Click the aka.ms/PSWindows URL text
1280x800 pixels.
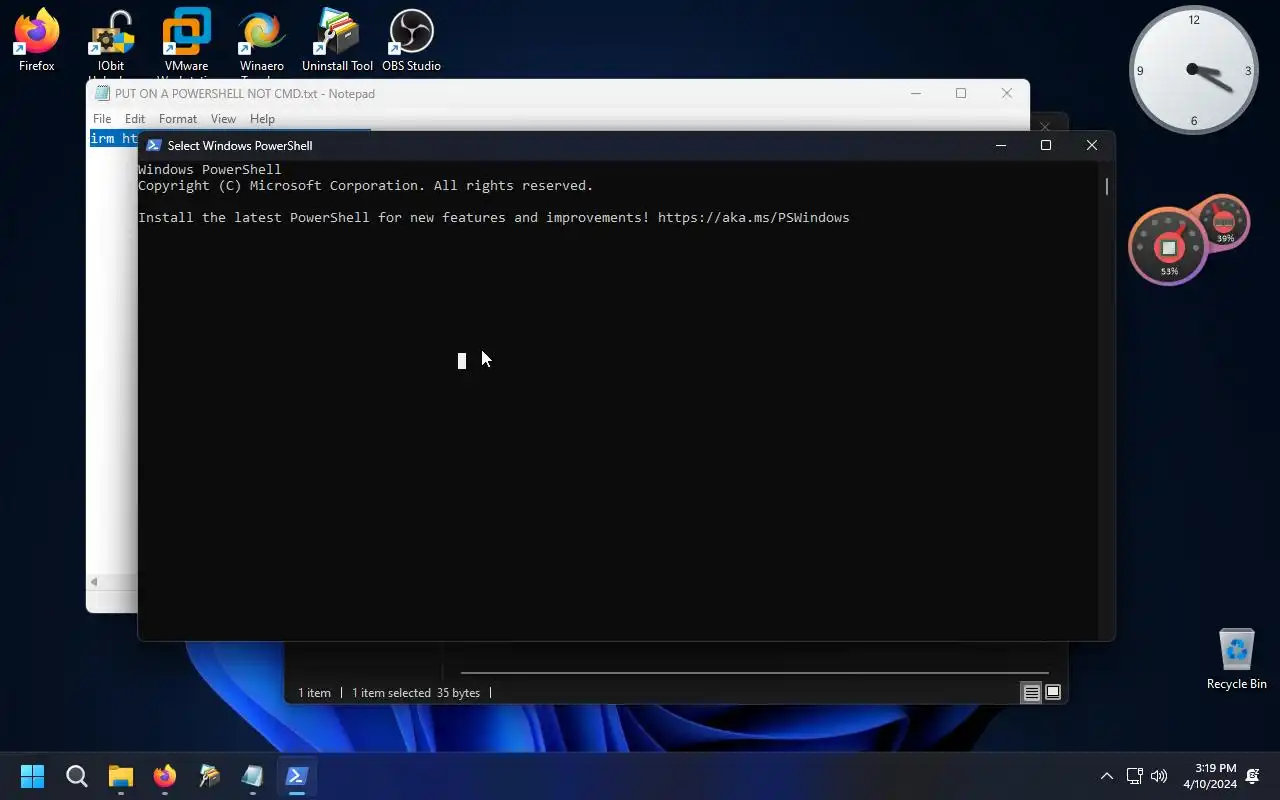click(753, 217)
